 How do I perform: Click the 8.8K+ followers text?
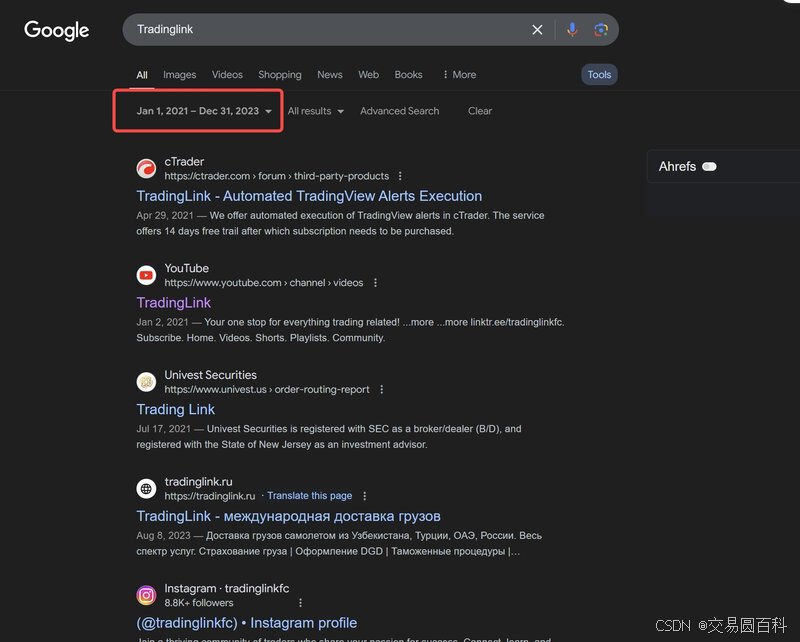pyautogui.click(x=198, y=603)
